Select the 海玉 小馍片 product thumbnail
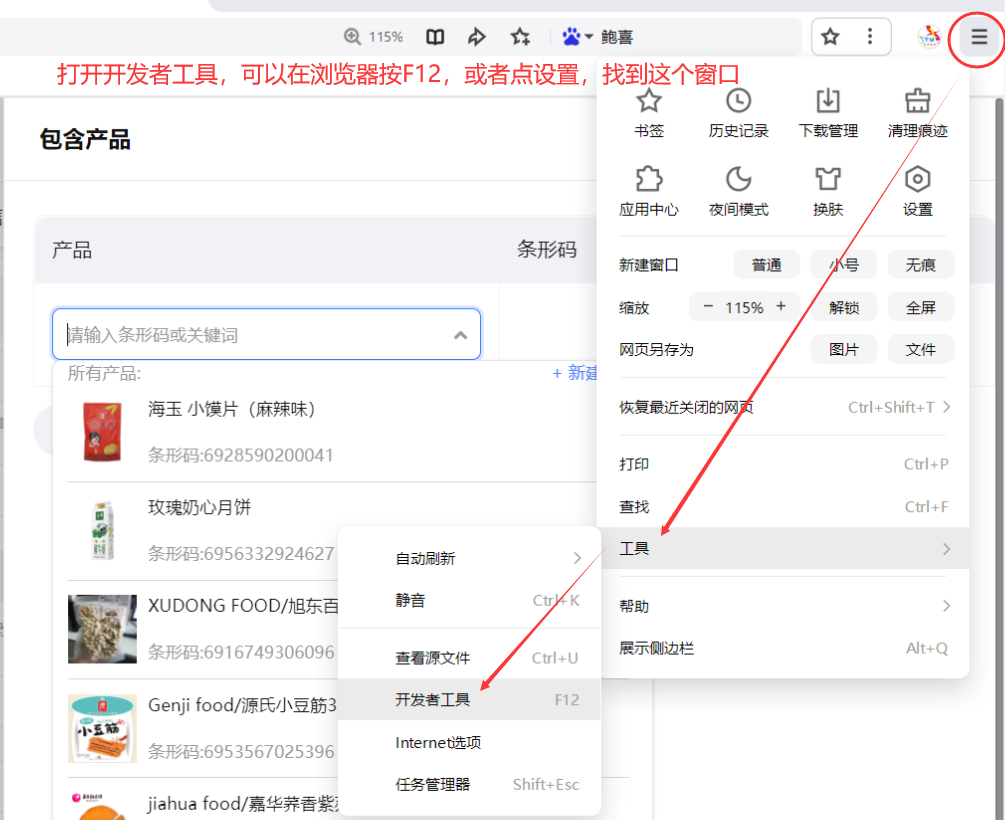Screen dimensions: 1005x820 coord(101,432)
